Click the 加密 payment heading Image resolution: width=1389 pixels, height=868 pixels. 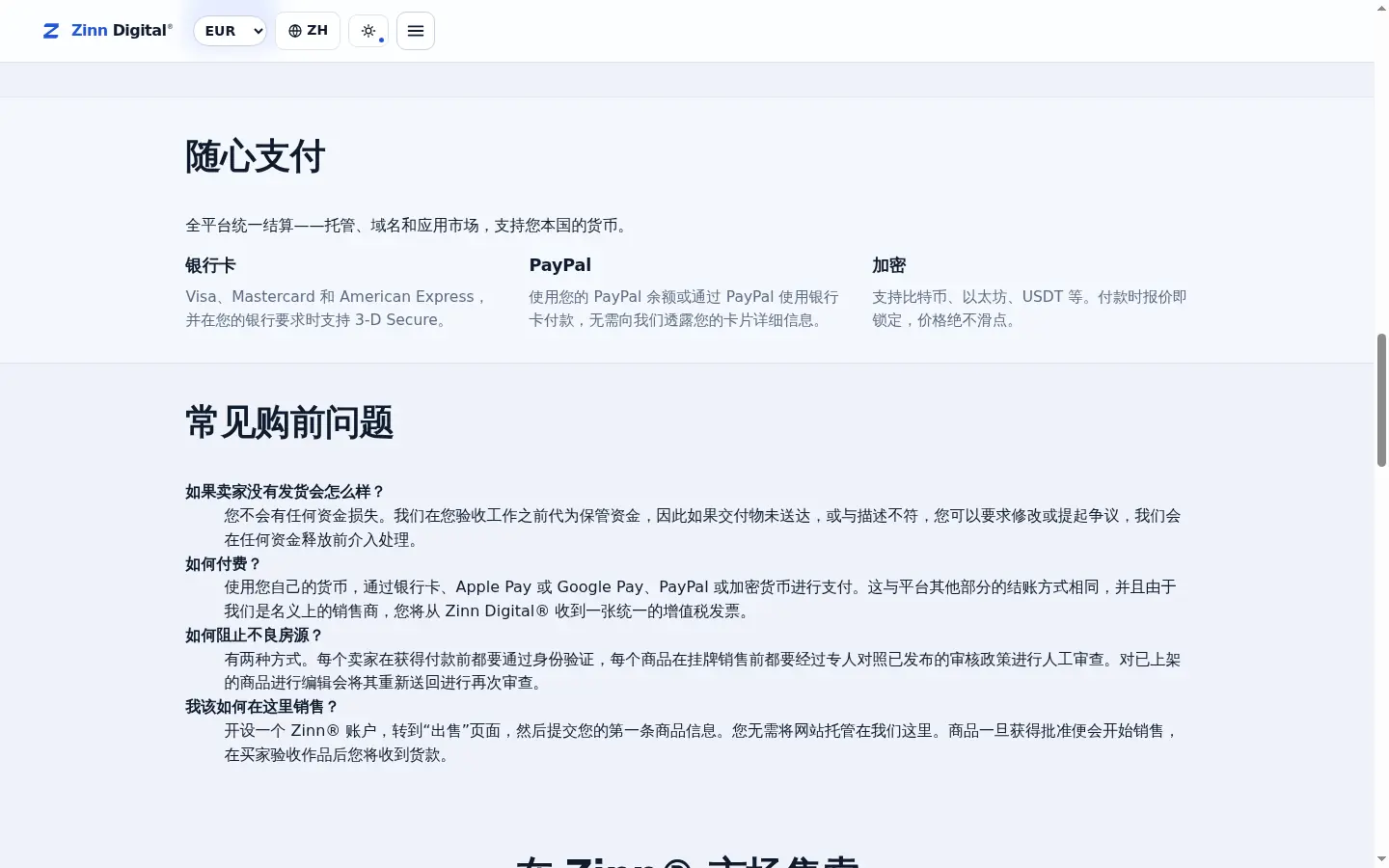pos(889,265)
